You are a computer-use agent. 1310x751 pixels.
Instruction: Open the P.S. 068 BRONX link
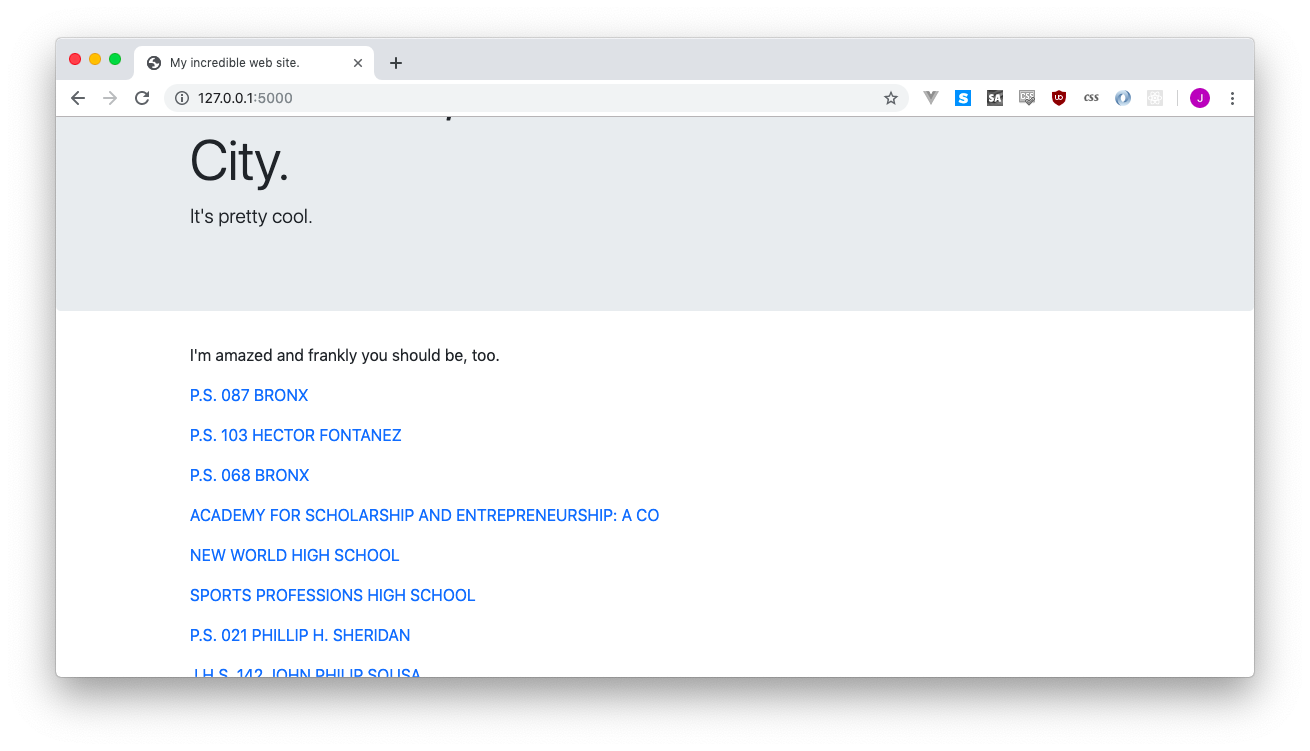click(x=250, y=475)
